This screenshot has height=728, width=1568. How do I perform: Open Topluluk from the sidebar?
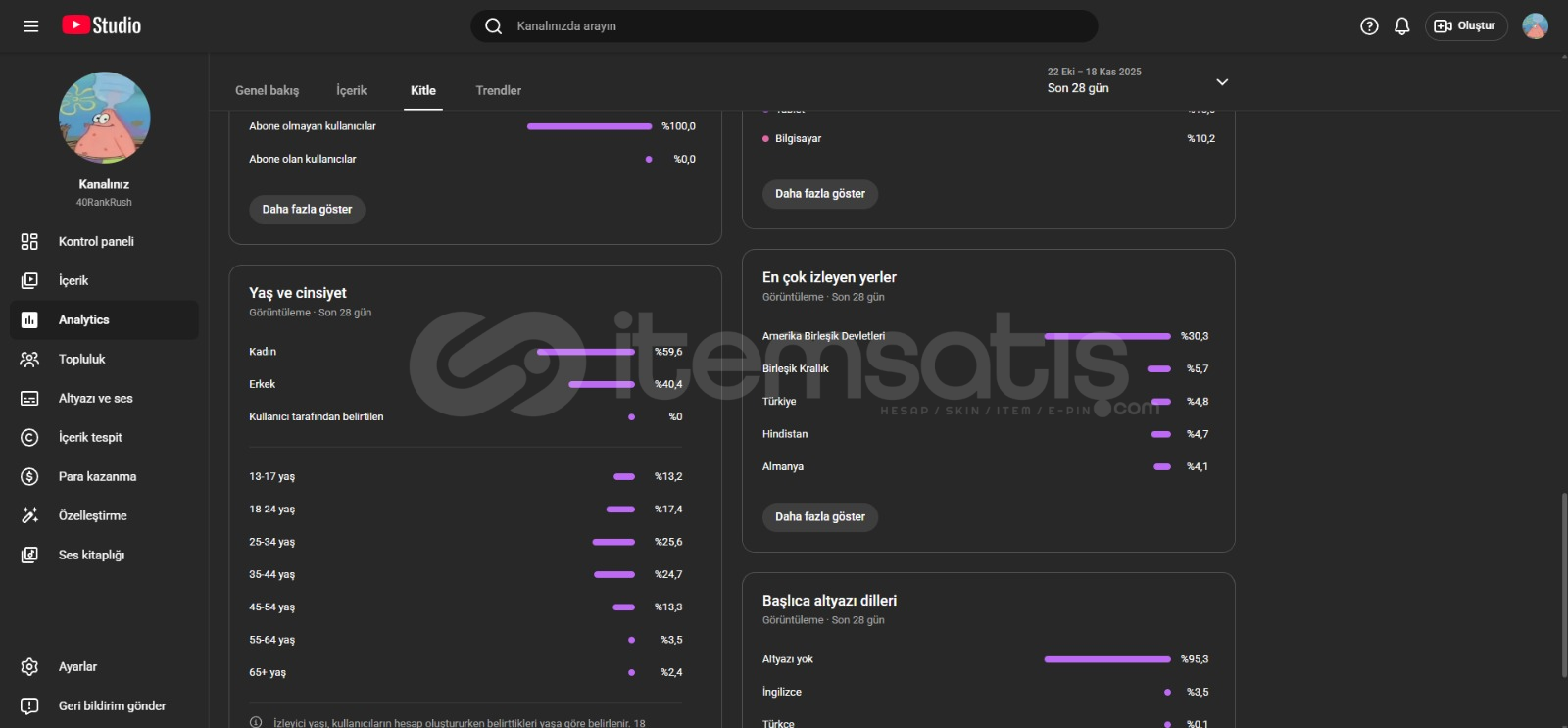81,360
